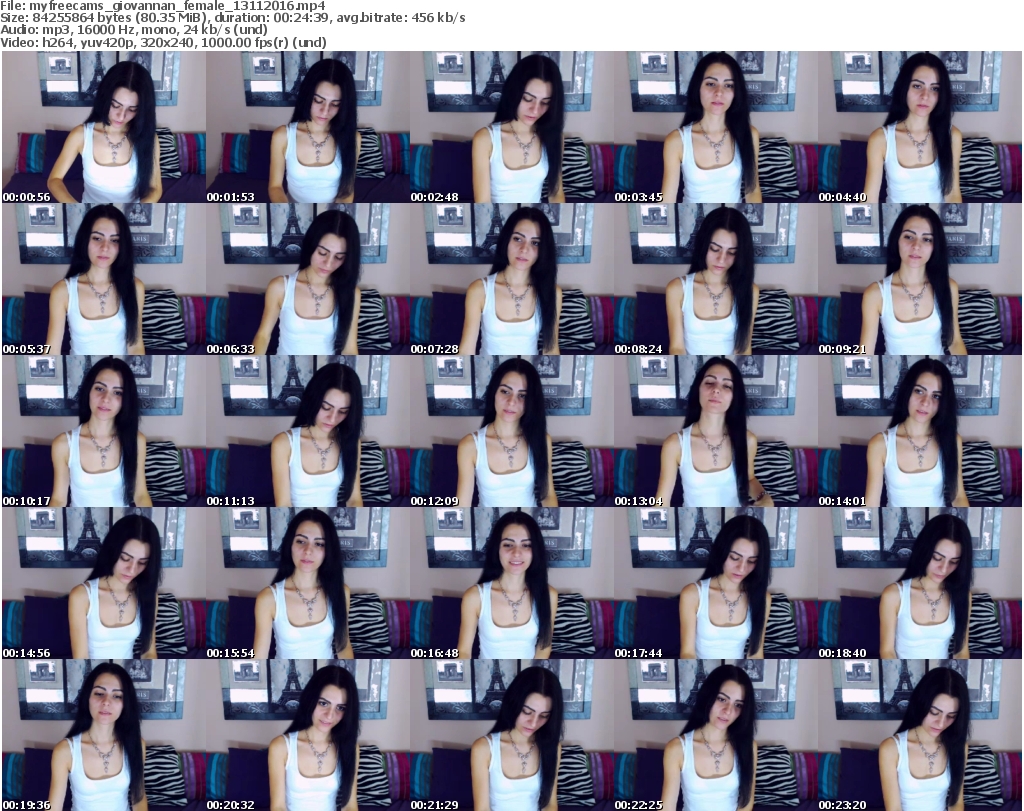1024x811 pixels.
Task: Choose the frame at 00:19:36
Action: point(104,735)
